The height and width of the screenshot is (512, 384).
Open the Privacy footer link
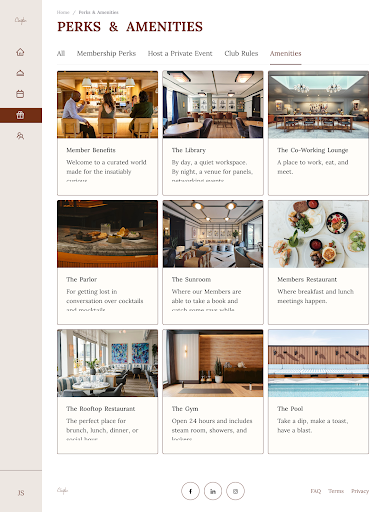(x=360, y=491)
